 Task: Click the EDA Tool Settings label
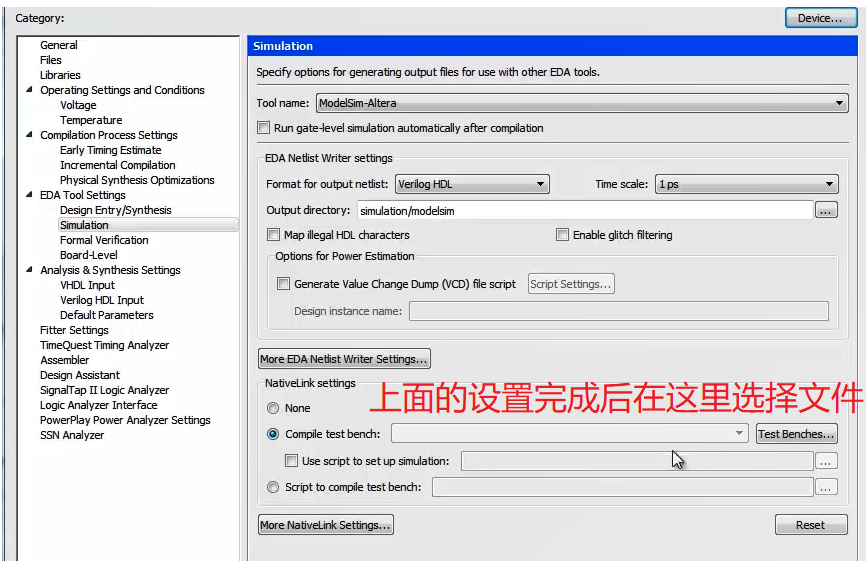coord(83,195)
